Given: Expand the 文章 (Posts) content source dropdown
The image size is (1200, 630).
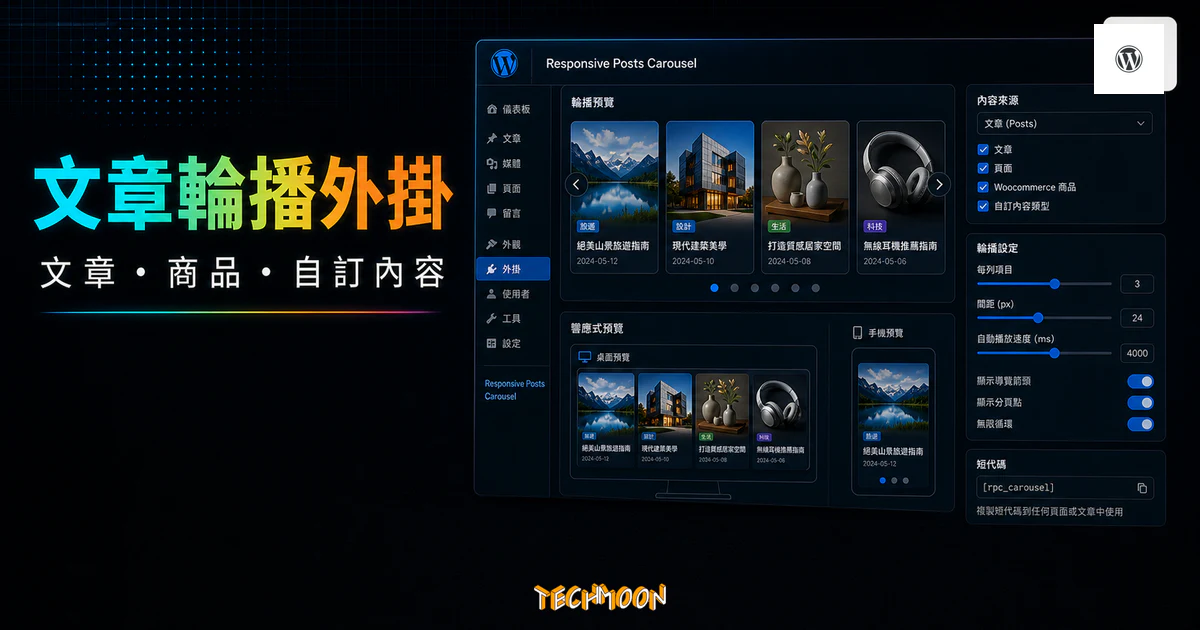Looking at the screenshot, I should (x=1064, y=123).
